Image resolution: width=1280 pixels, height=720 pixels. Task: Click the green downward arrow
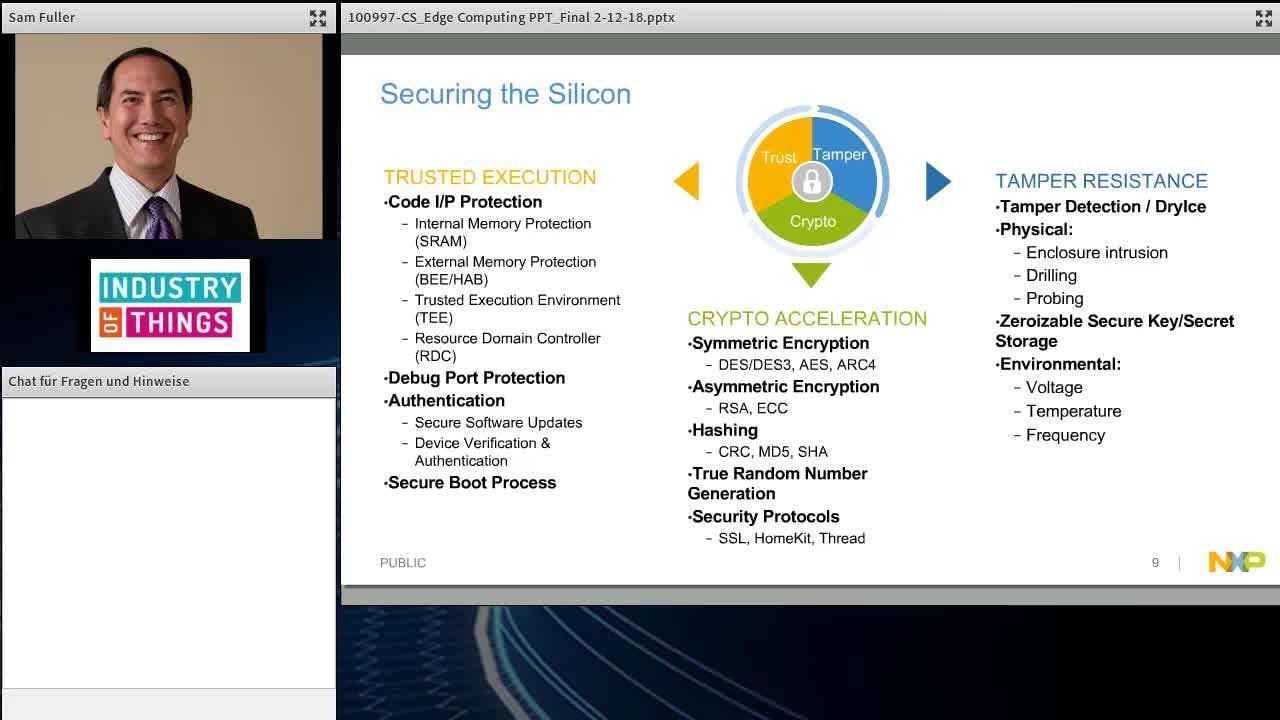click(x=811, y=273)
